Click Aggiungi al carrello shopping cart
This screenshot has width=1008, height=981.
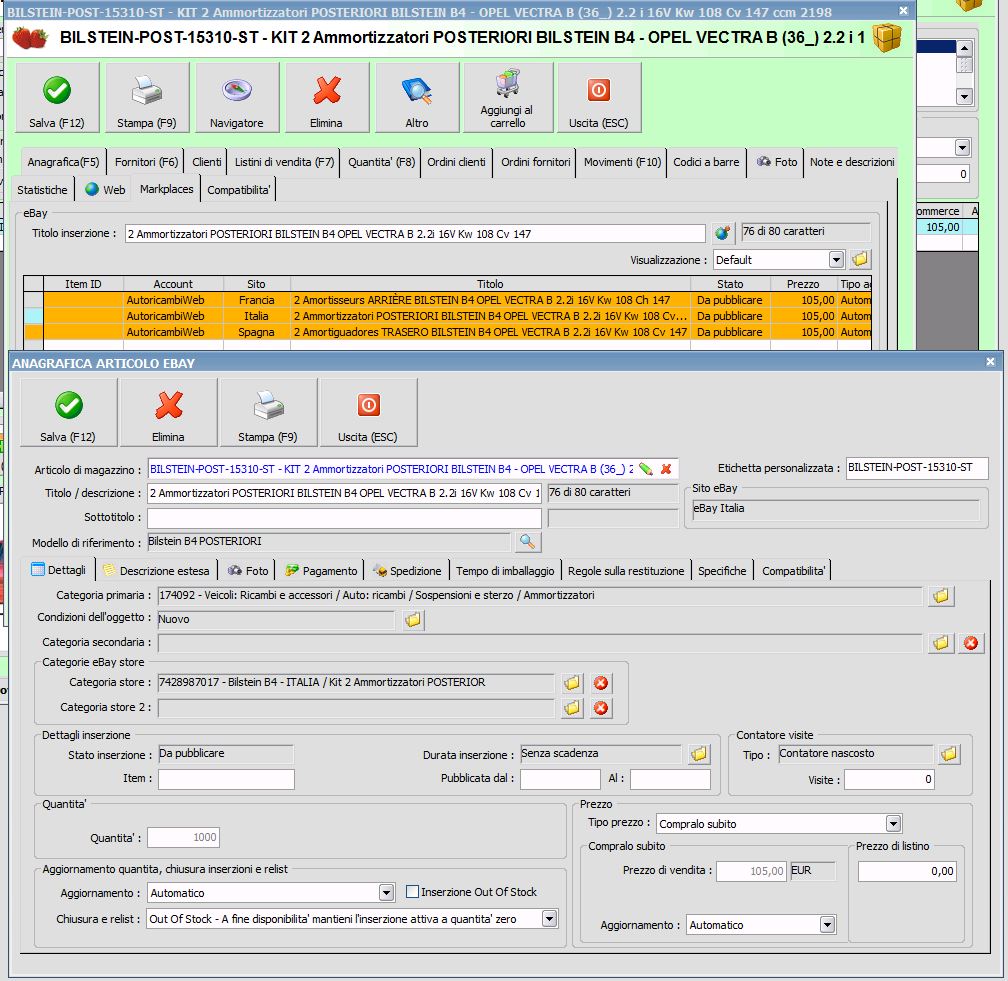click(x=508, y=98)
